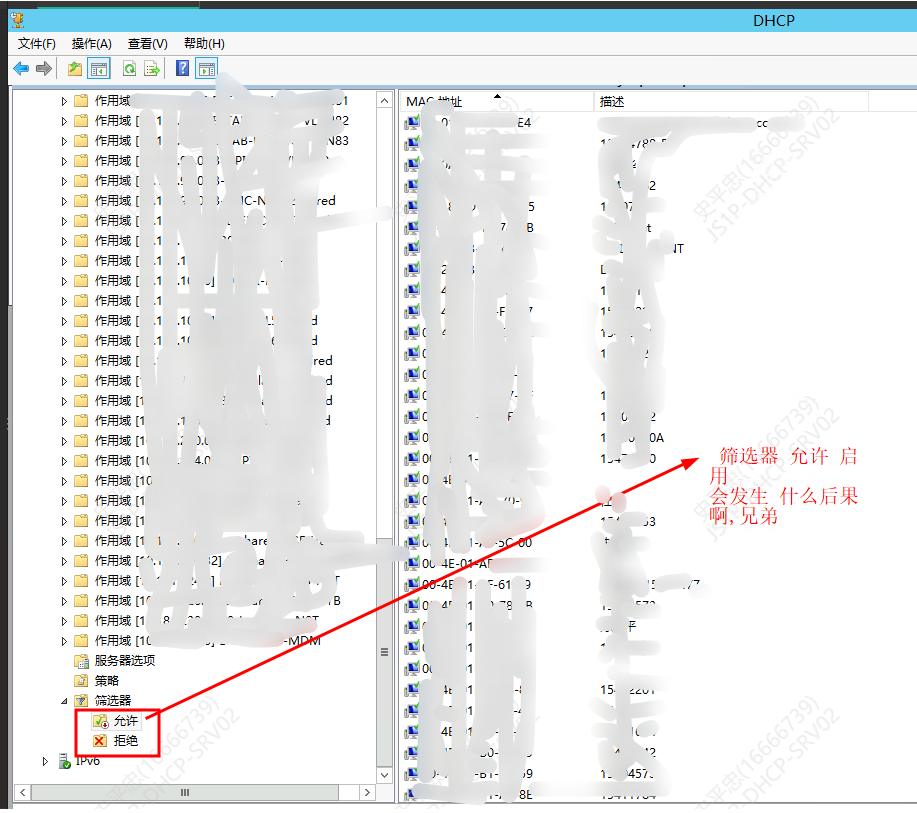Viewport: 917px width, 813px height.
Task: Expand the IPv6 server node
Action: click(x=45, y=761)
